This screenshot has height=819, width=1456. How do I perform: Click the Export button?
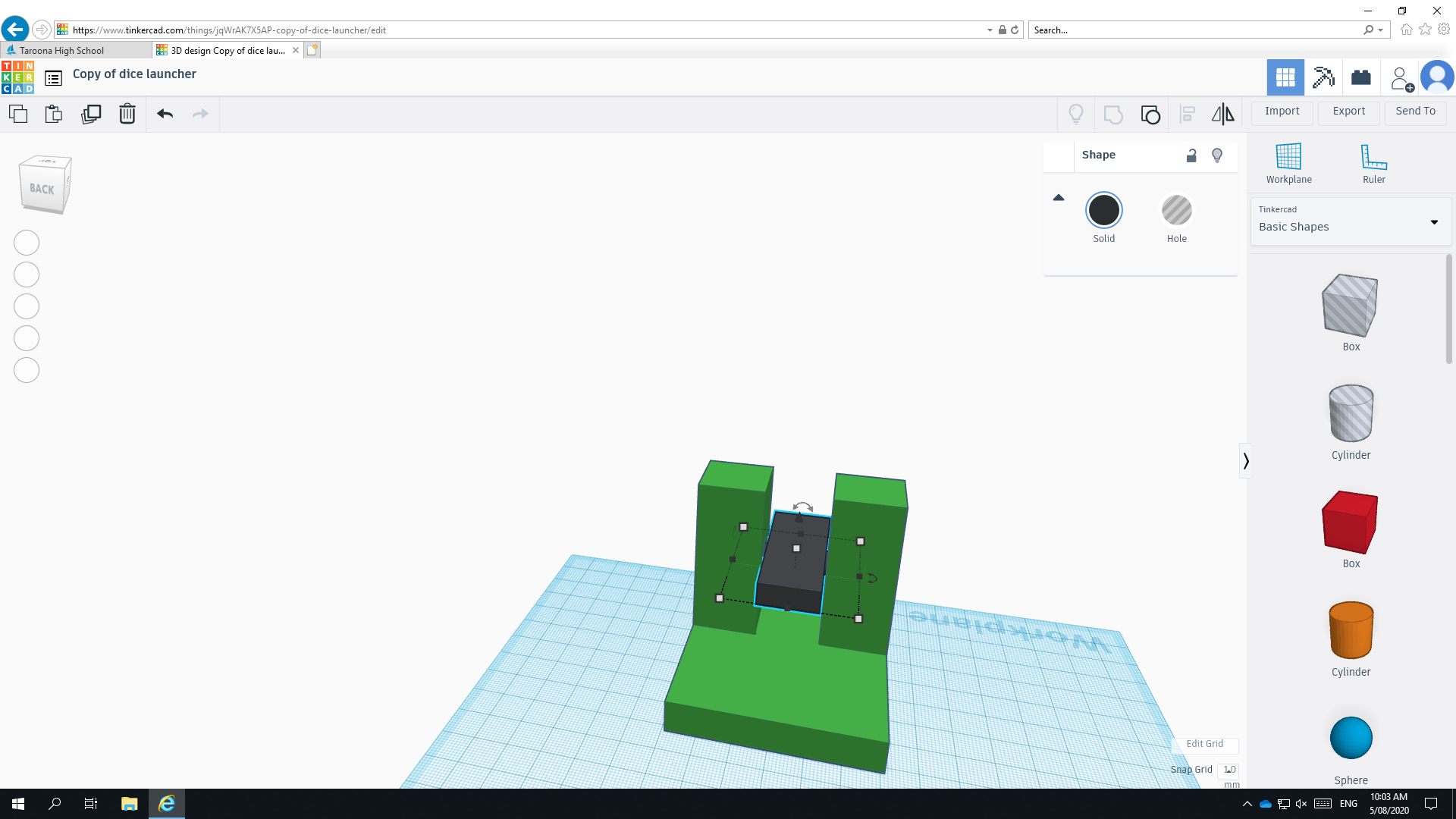pos(1348,111)
